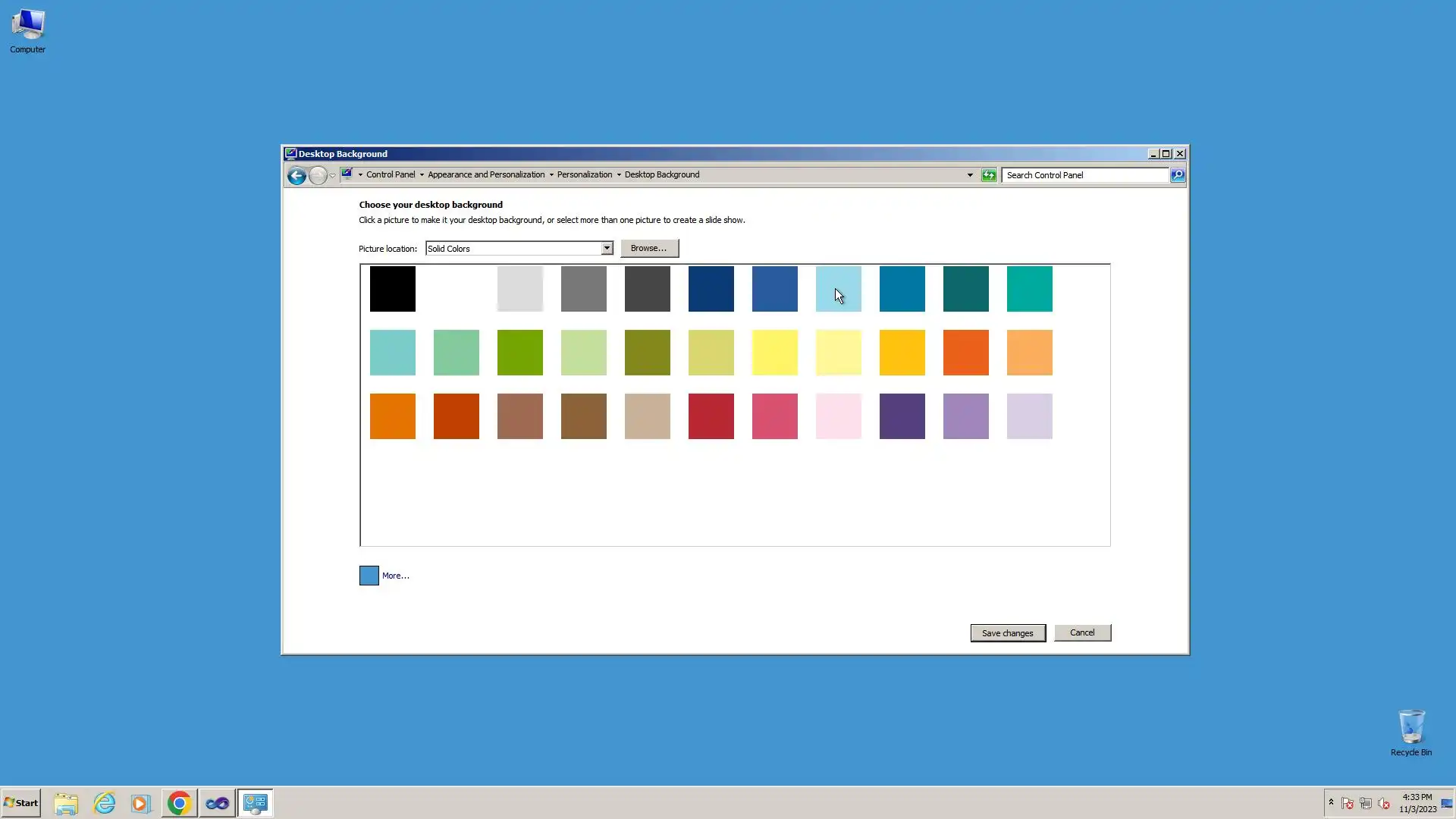Focus the Search Control Panel field
The width and height of the screenshot is (1456, 819).
click(x=1084, y=175)
